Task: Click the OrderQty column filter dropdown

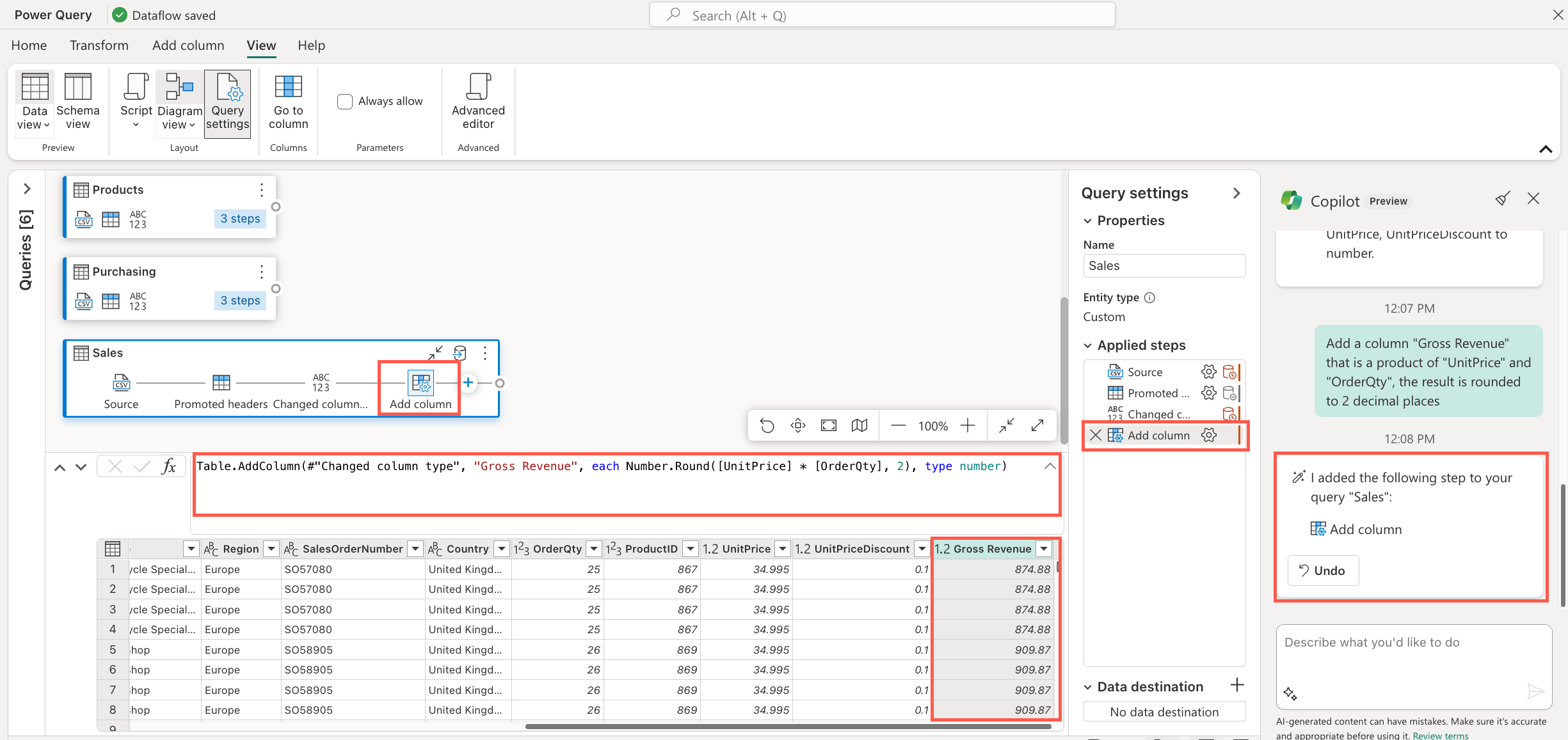Action: 592,548
